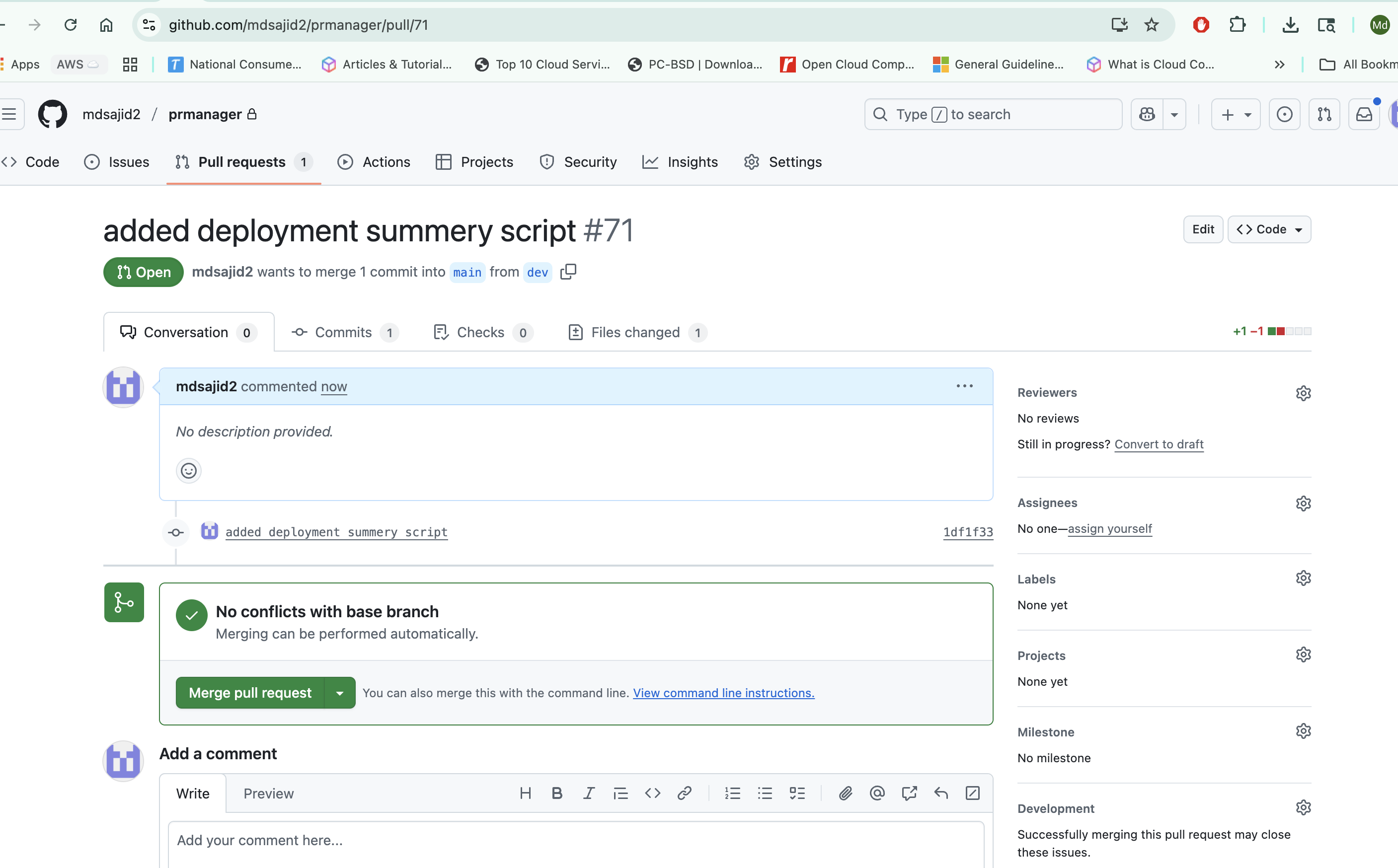
Task: Click the Bold formatting icon in comment toolbar
Action: point(556,794)
